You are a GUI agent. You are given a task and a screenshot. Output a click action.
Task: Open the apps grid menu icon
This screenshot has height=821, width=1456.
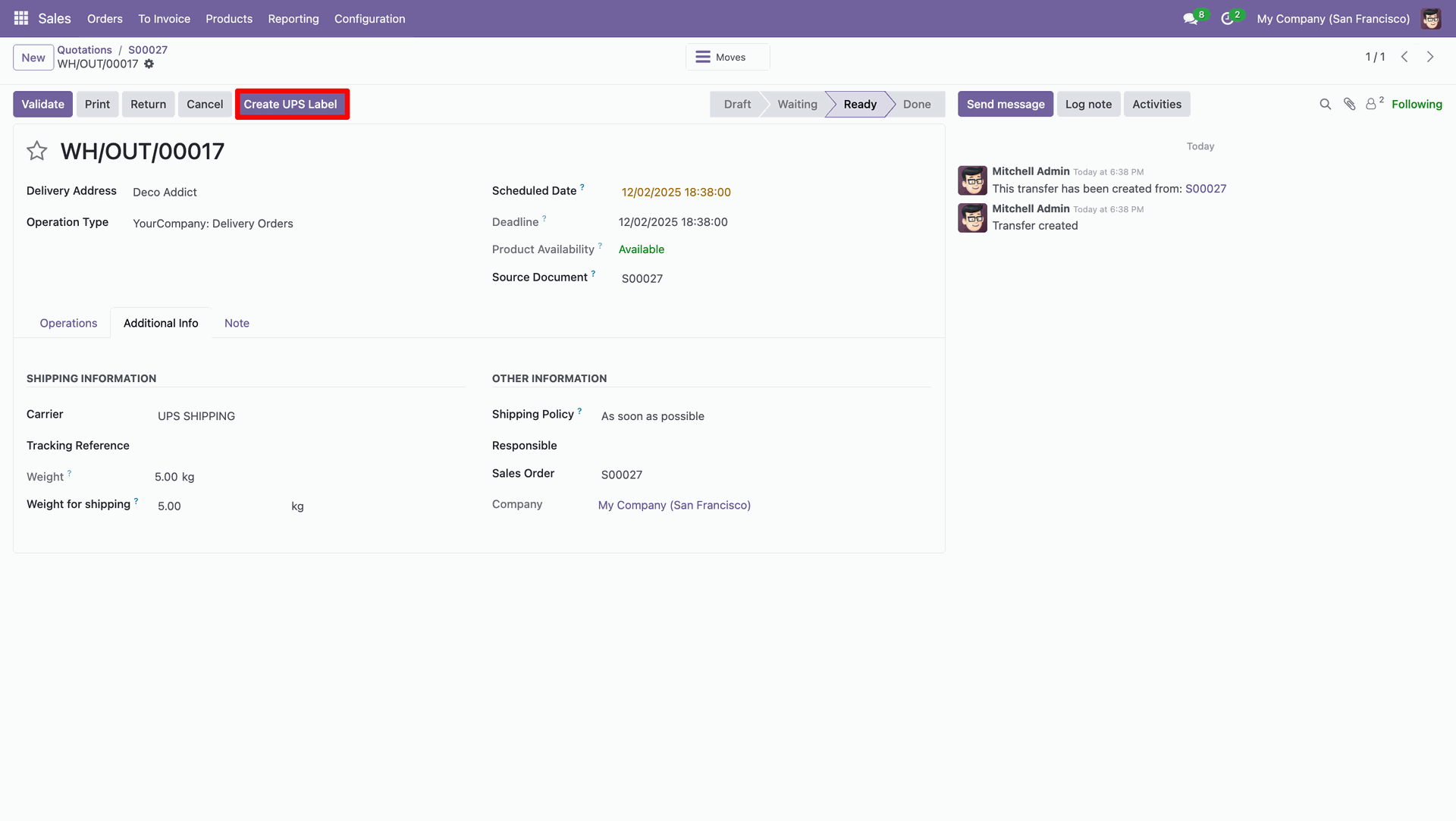[x=21, y=18]
